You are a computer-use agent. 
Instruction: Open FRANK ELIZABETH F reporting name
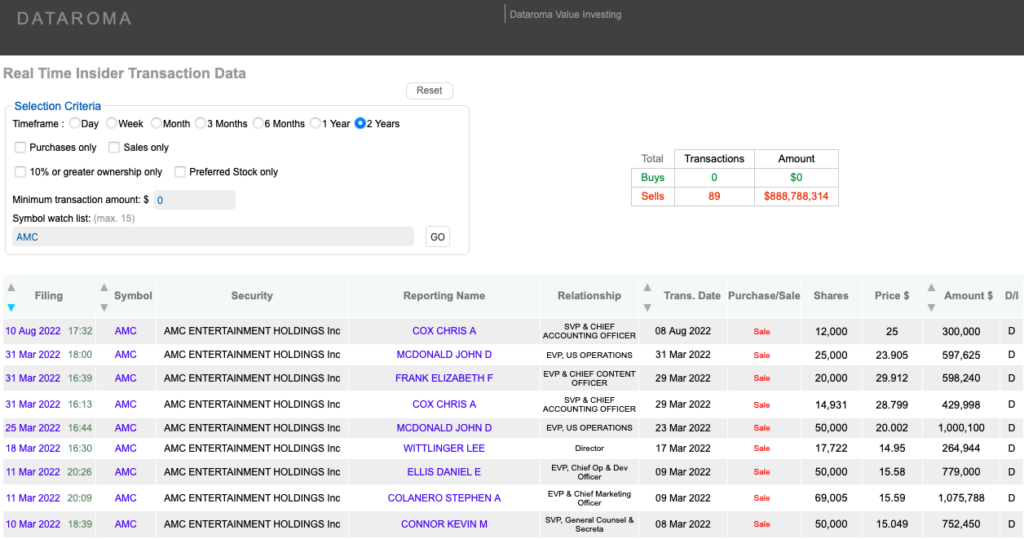[x=444, y=378]
